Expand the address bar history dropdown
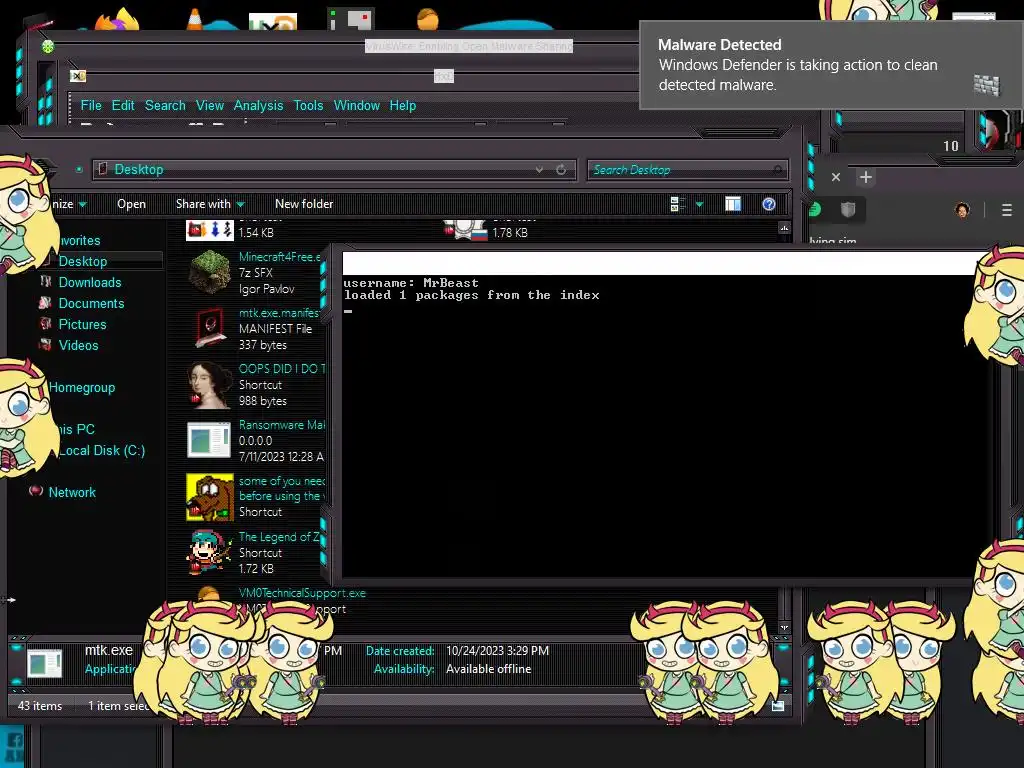This screenshot has height=768, width=1024. coord(539,170)
